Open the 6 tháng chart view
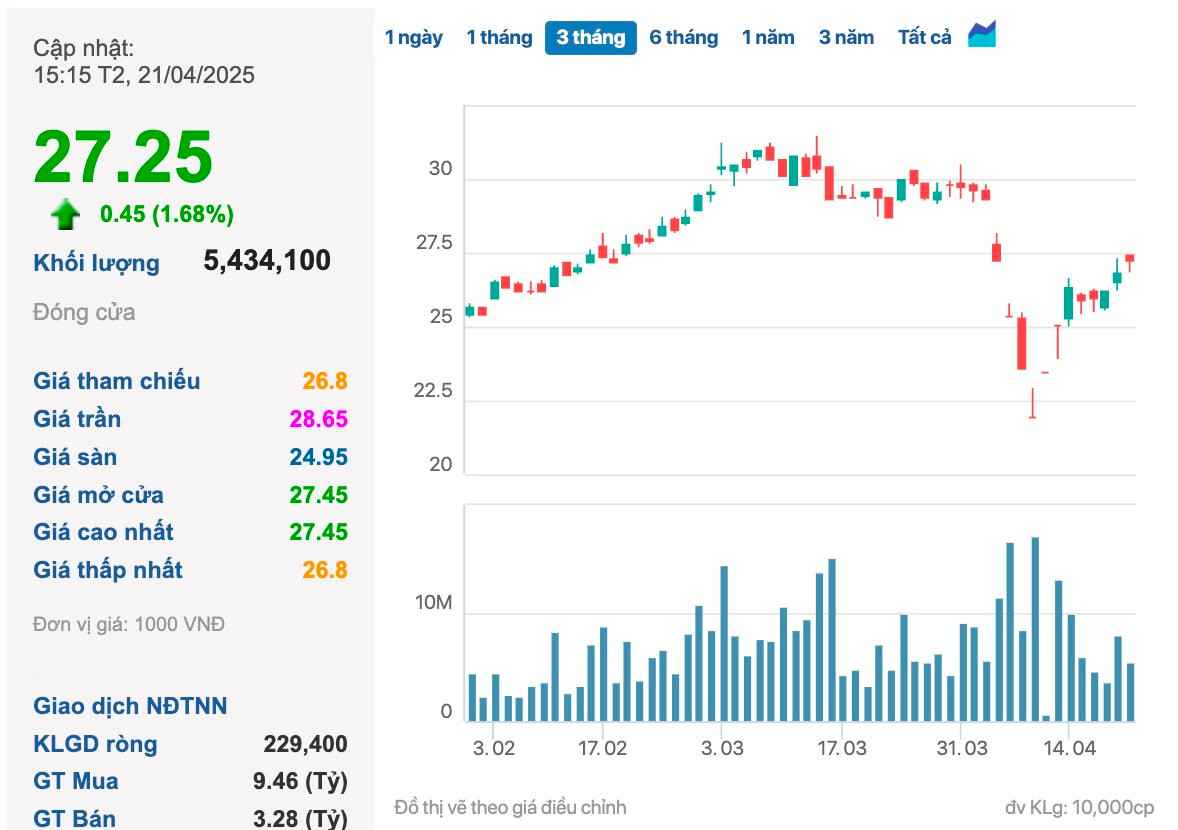The height and width of the screenshot is (830, 1178). (x=684, y=36)
